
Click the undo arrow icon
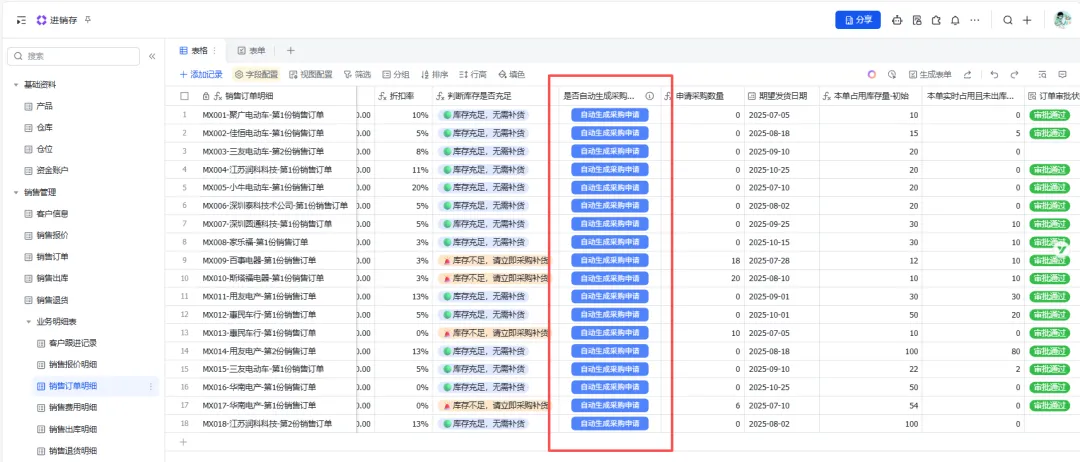pos(994,74)
